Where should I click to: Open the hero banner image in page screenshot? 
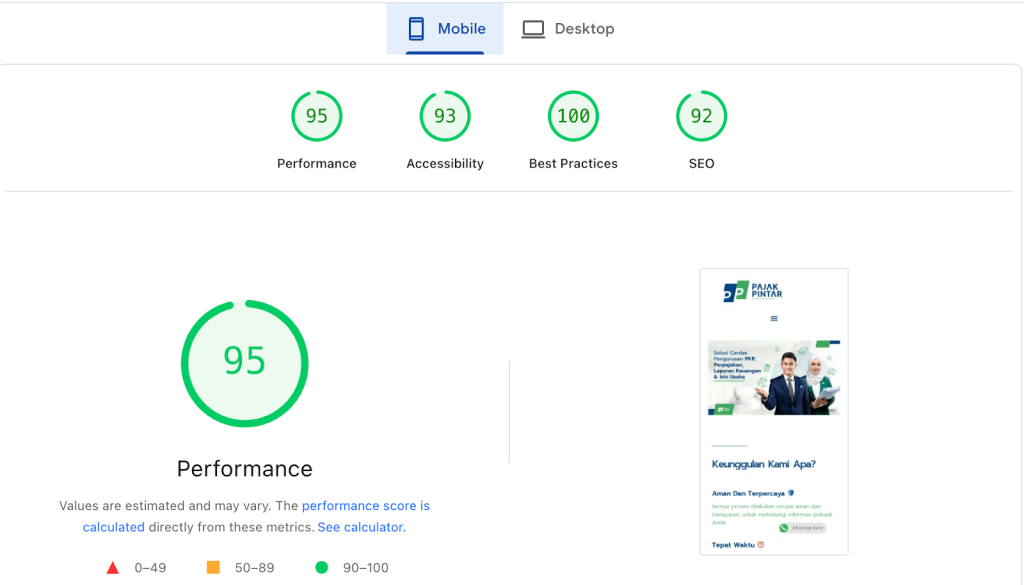pos(774,377)
